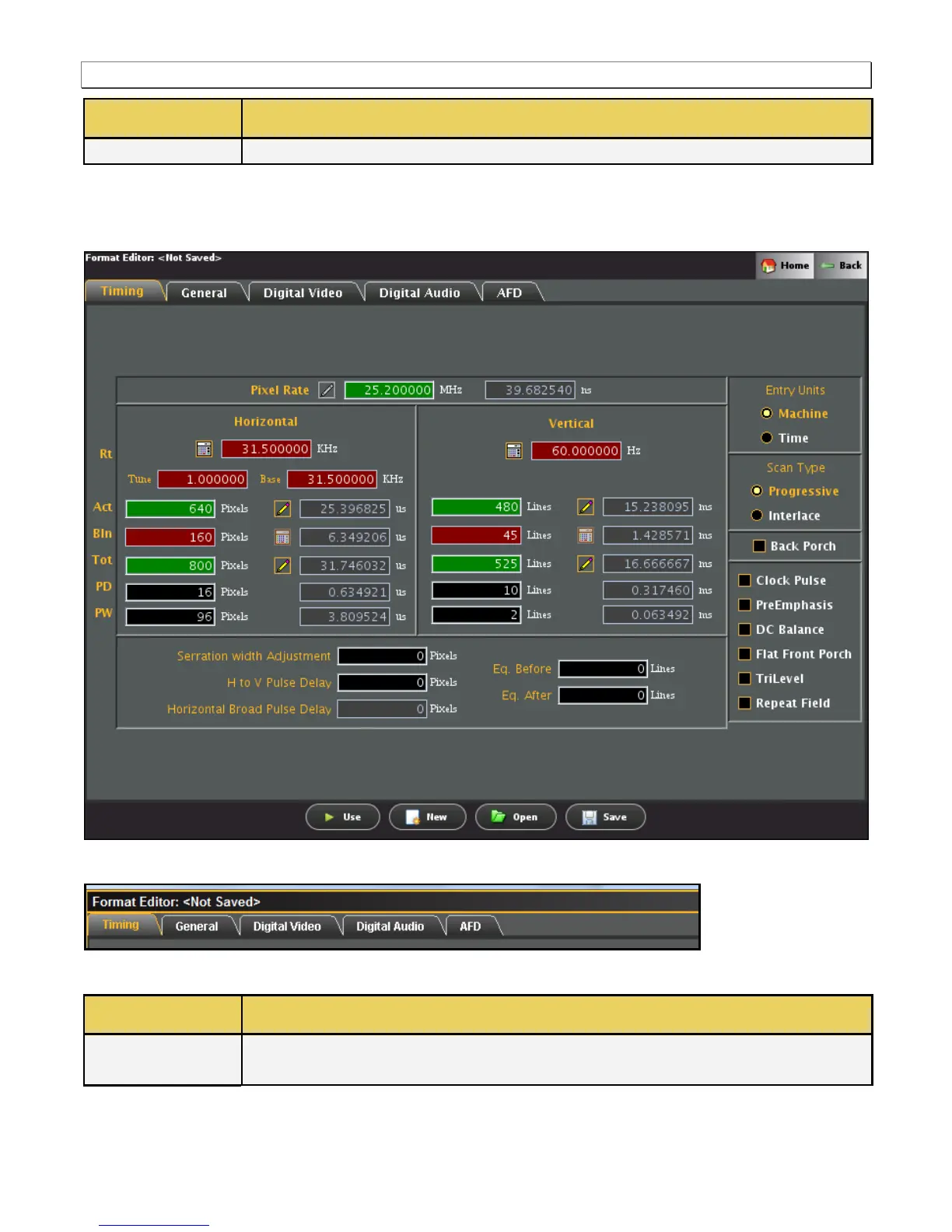
Task: Click the Open button
Action: 516,817
